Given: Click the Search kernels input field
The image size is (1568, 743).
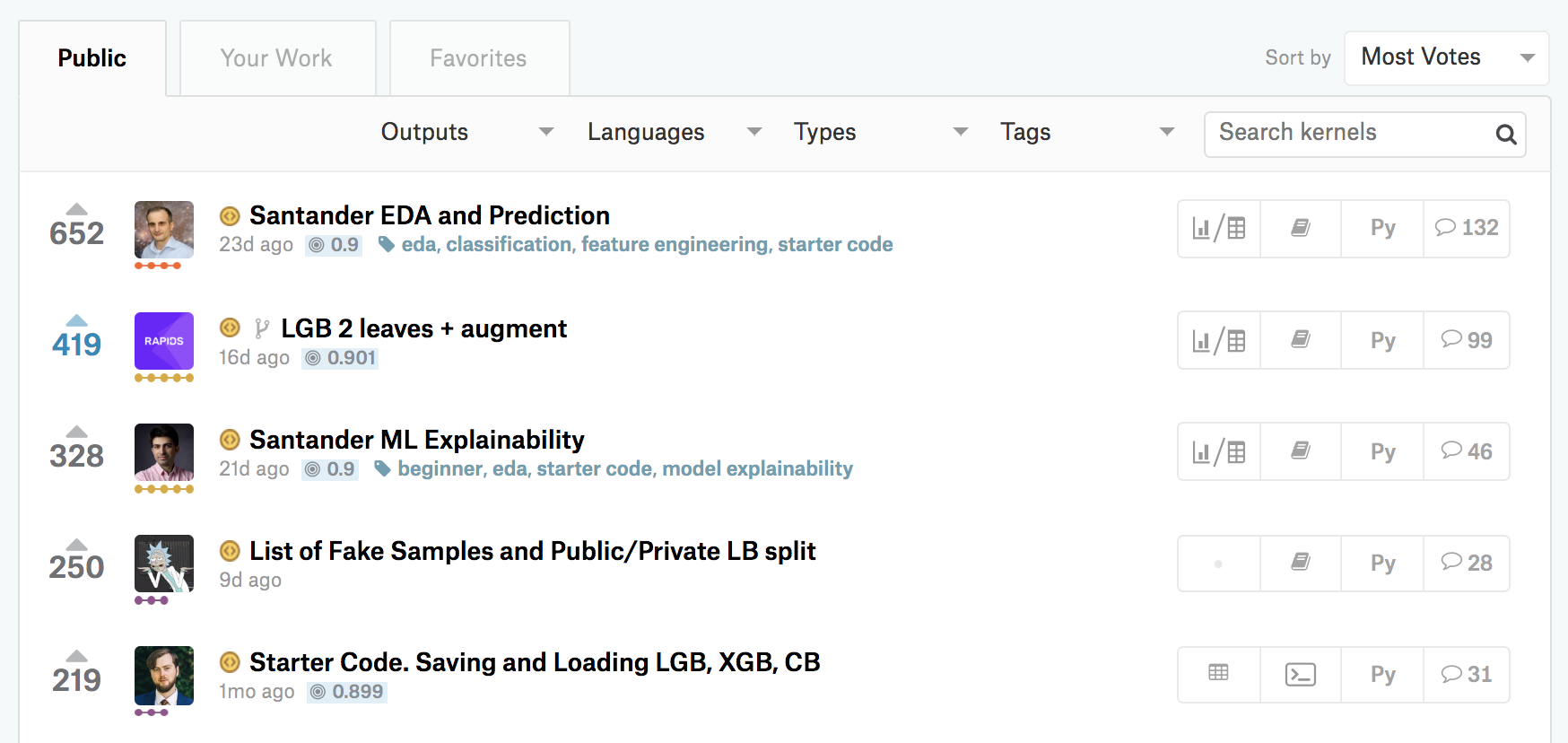Looking at the screenshot, I should (1346, 133).
